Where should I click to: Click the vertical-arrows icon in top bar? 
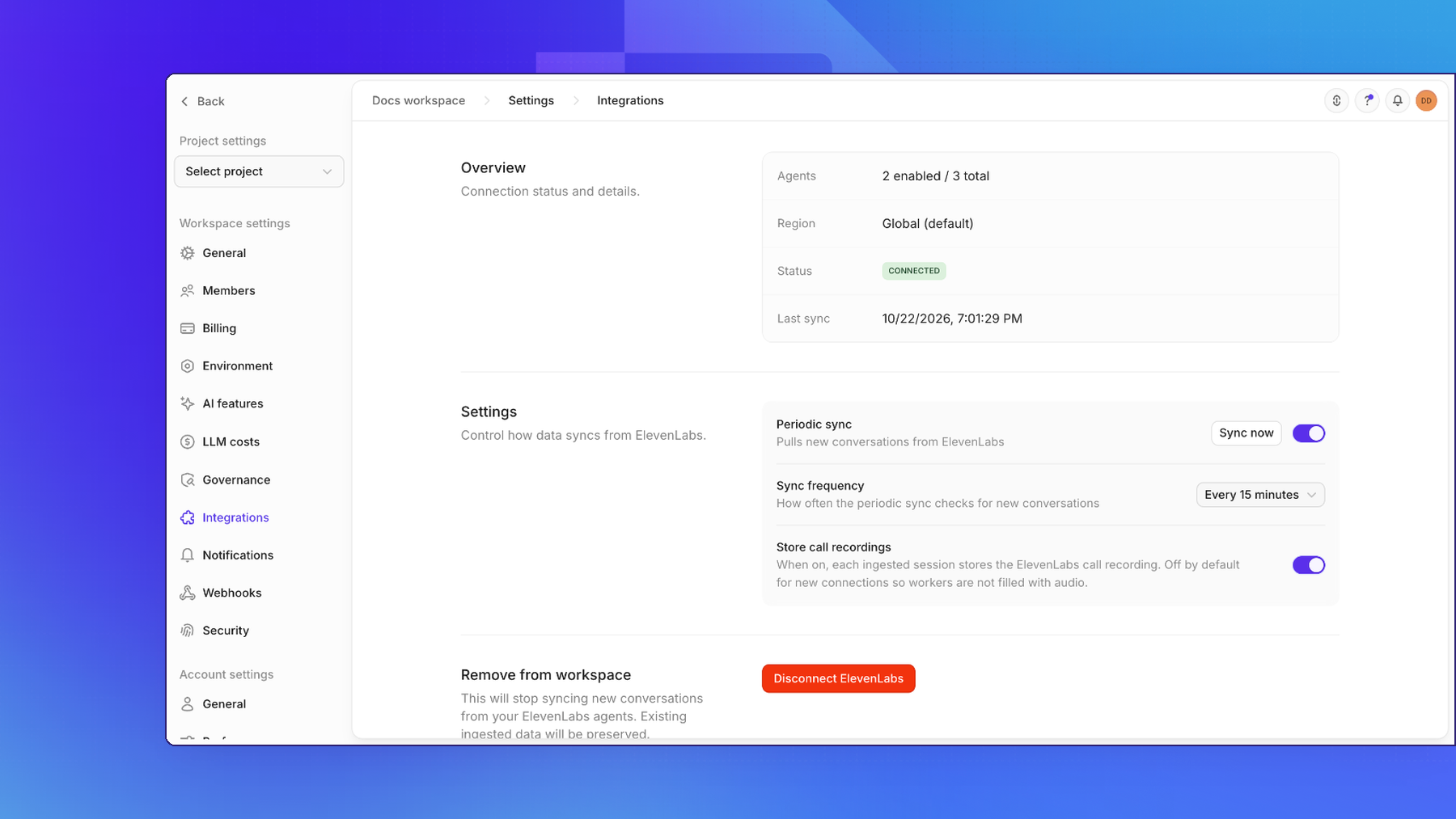pos(1336,100)
